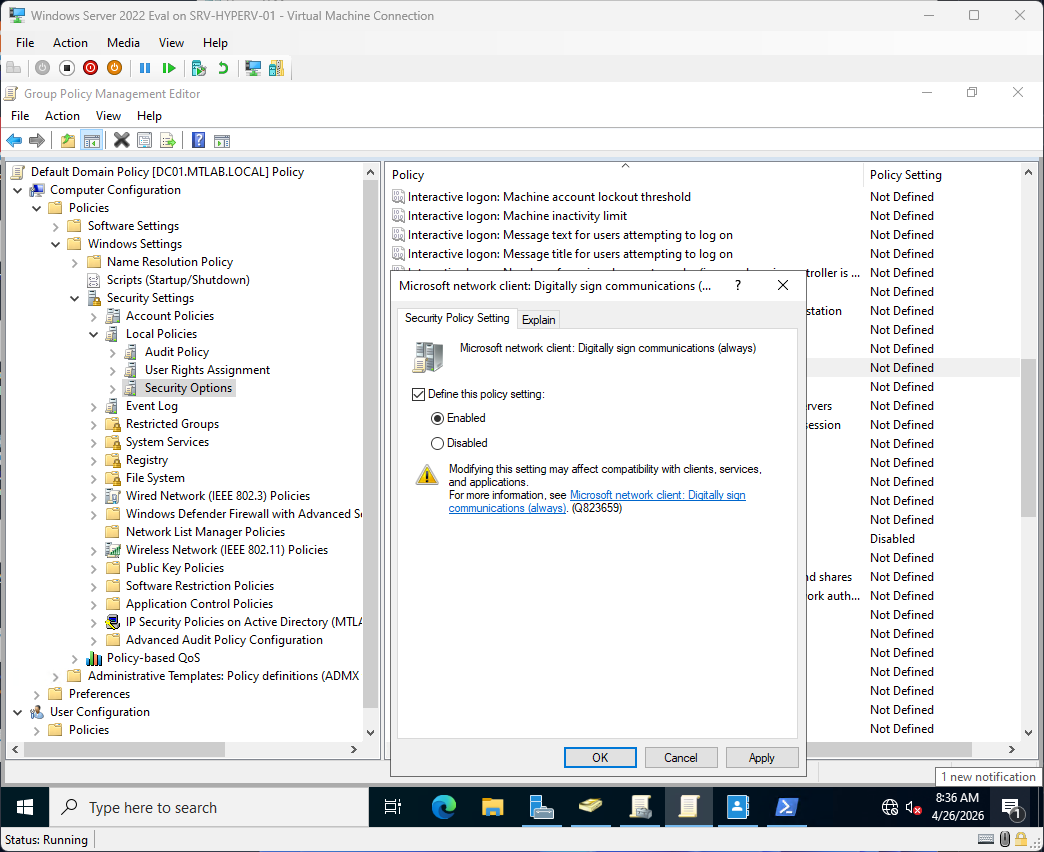Toggle the Show/Hide Console Tree icon
Screen dimensions: 1044x852
point(91,140)
